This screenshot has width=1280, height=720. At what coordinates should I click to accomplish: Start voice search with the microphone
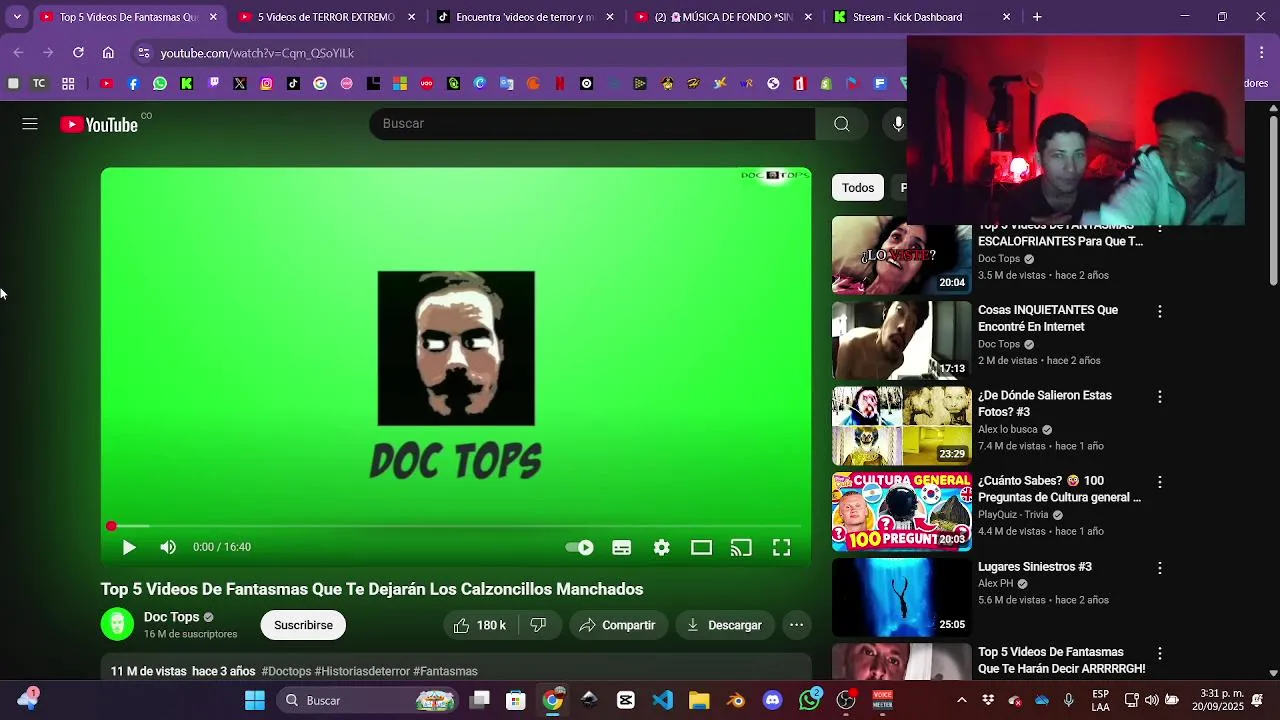[x=898, y=124]
